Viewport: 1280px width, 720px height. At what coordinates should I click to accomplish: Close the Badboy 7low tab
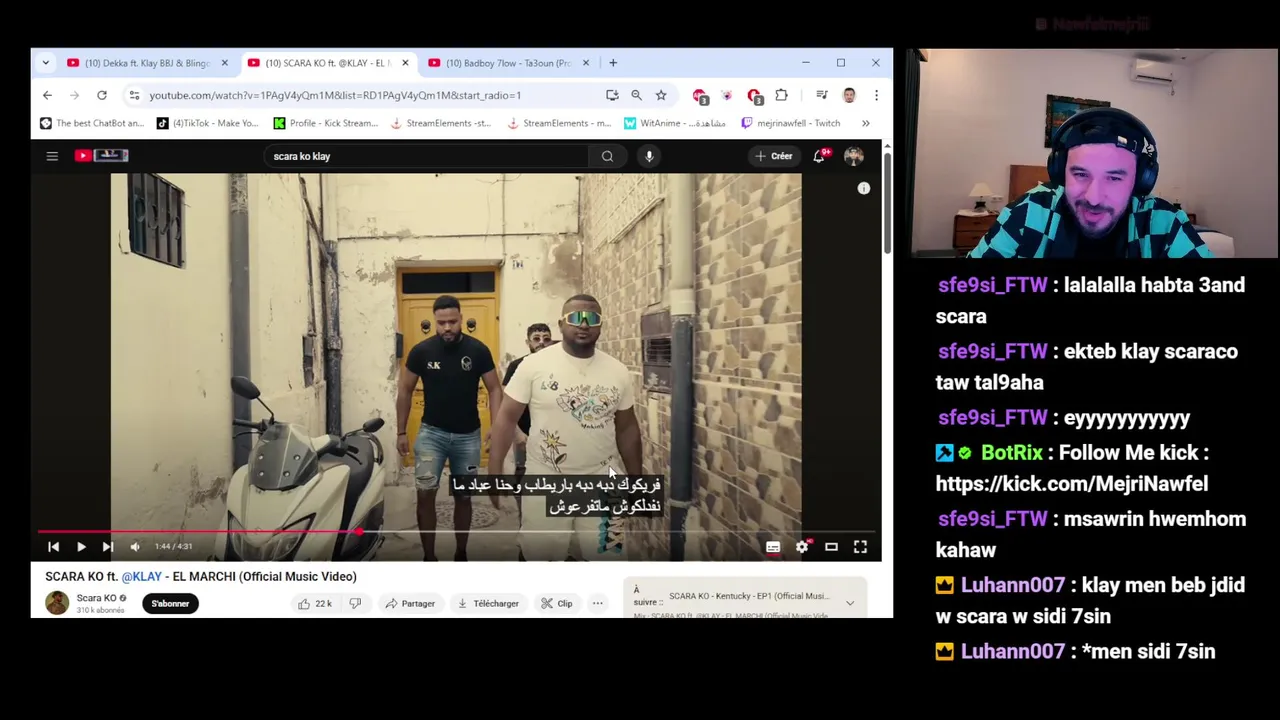tap(586, 63)
